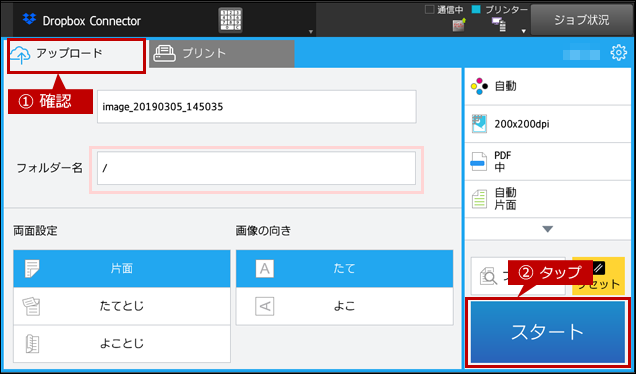Tap the blue スタート button
This screenshot has height=374, width=636.
(548, 332)
